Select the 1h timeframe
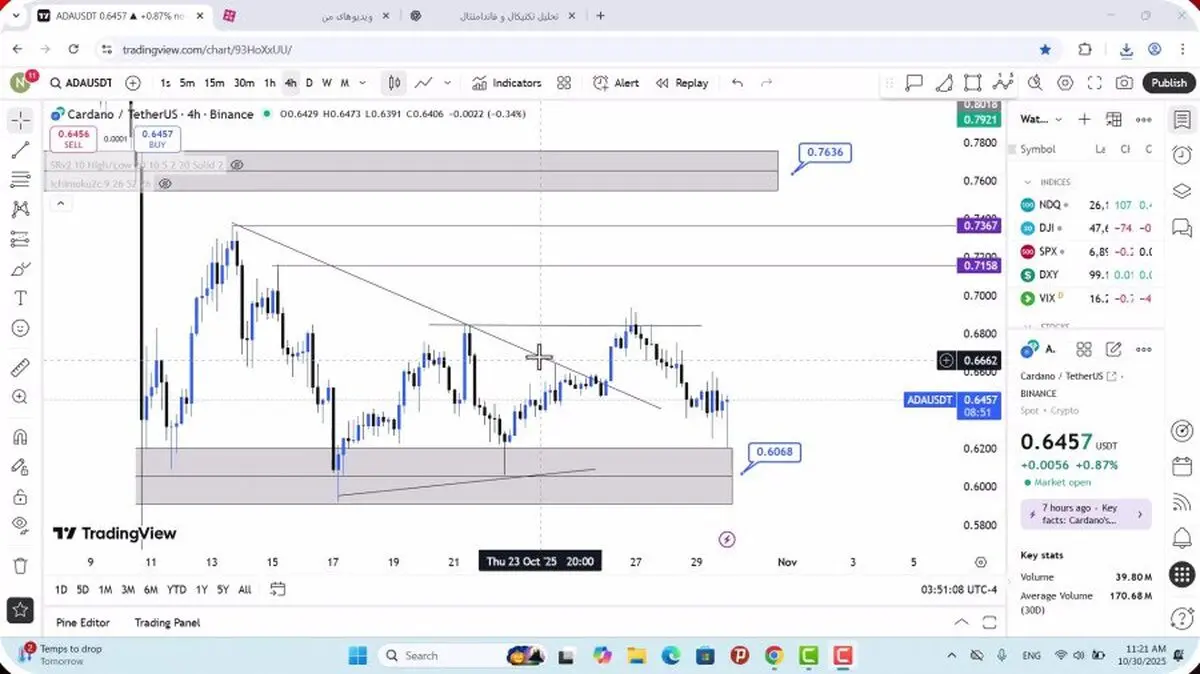The image size is (1200, 674). point(270,83)
